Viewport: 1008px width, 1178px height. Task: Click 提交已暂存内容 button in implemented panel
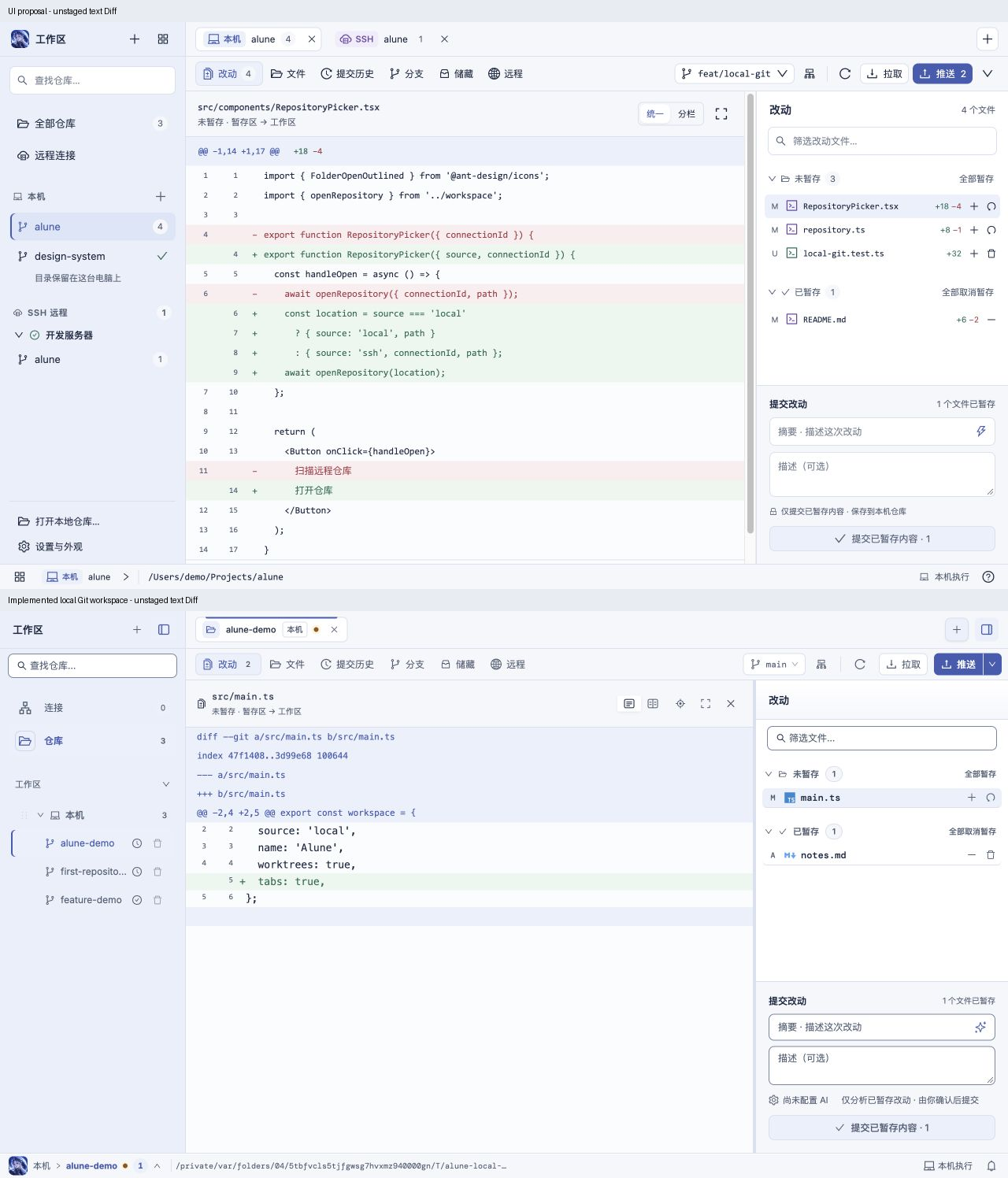[882, 1128]
